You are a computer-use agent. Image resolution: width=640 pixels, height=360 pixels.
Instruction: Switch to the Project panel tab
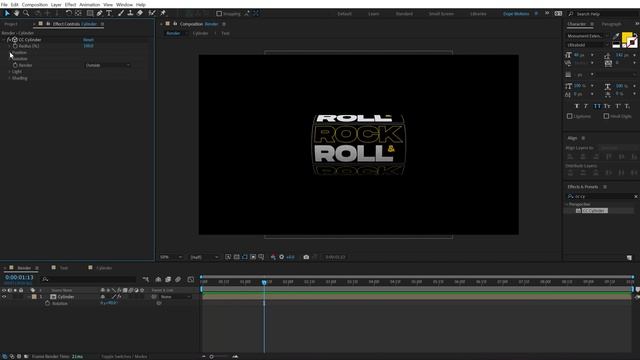click(x=11, y=24)
